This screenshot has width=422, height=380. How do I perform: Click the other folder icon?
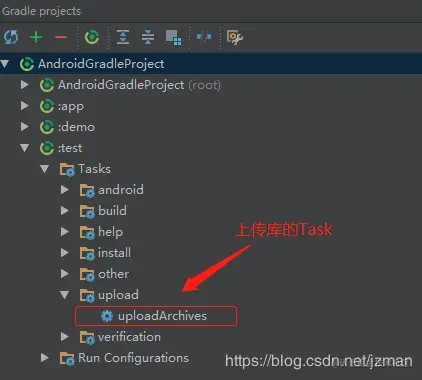87,274
